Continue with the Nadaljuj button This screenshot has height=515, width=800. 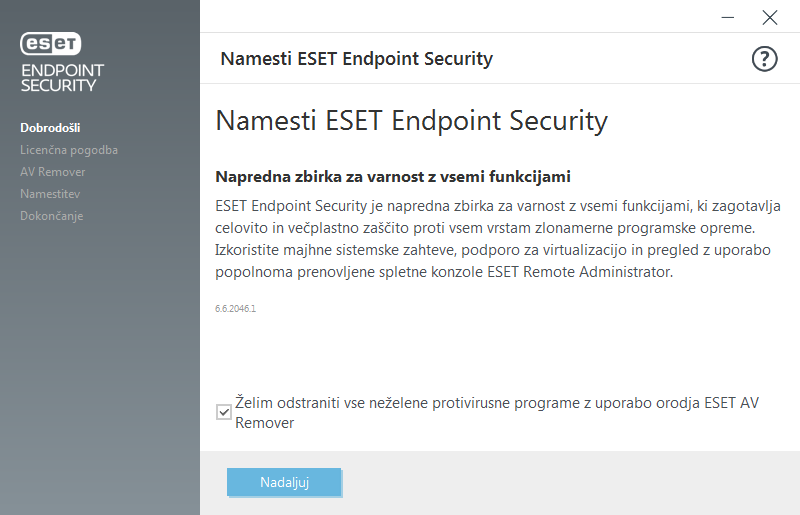point(284,482)
